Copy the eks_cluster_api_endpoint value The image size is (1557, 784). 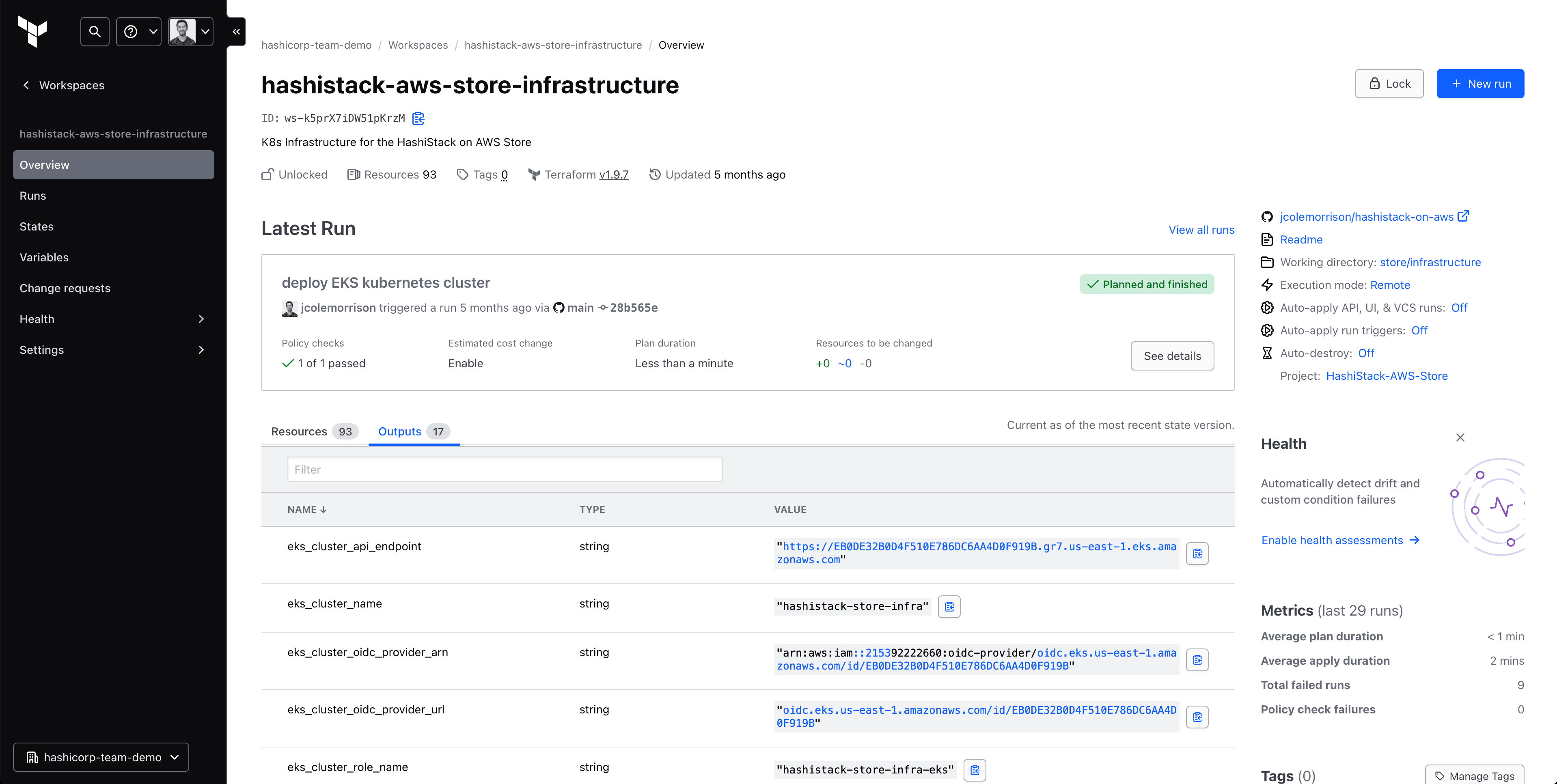point(1197,553)
